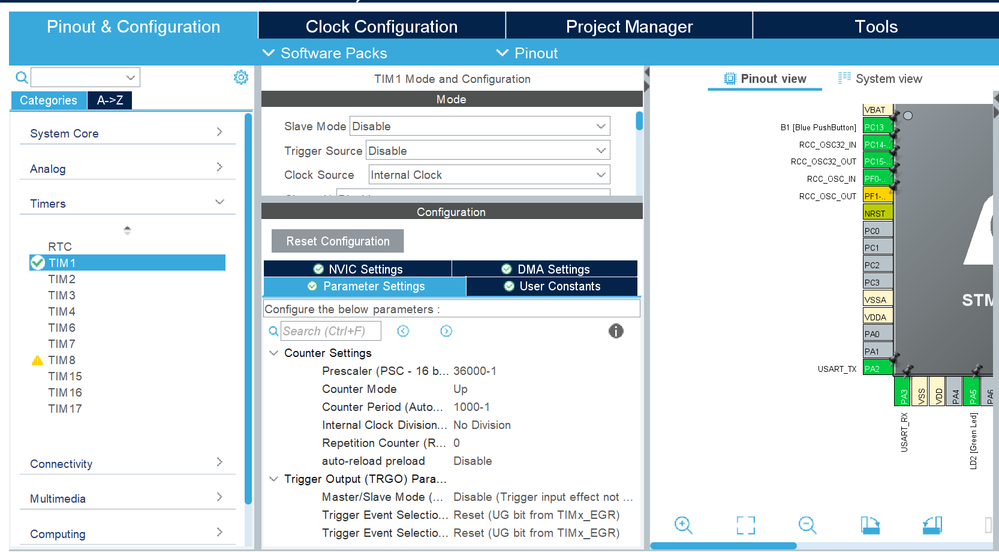The height and width of the screenshot is (552, 999).
Task: Expand the Multimedia category
Action: pos(127,498)
